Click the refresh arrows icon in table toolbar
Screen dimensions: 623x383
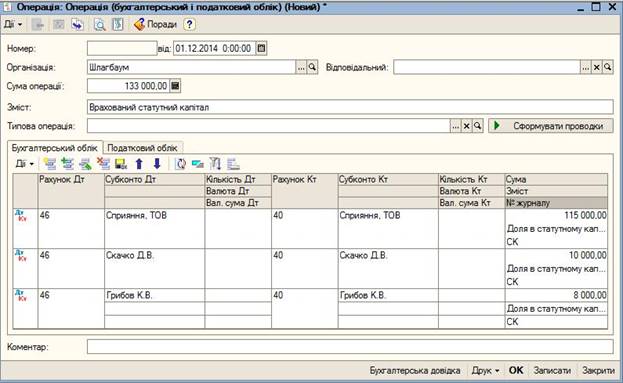[180, 164]
